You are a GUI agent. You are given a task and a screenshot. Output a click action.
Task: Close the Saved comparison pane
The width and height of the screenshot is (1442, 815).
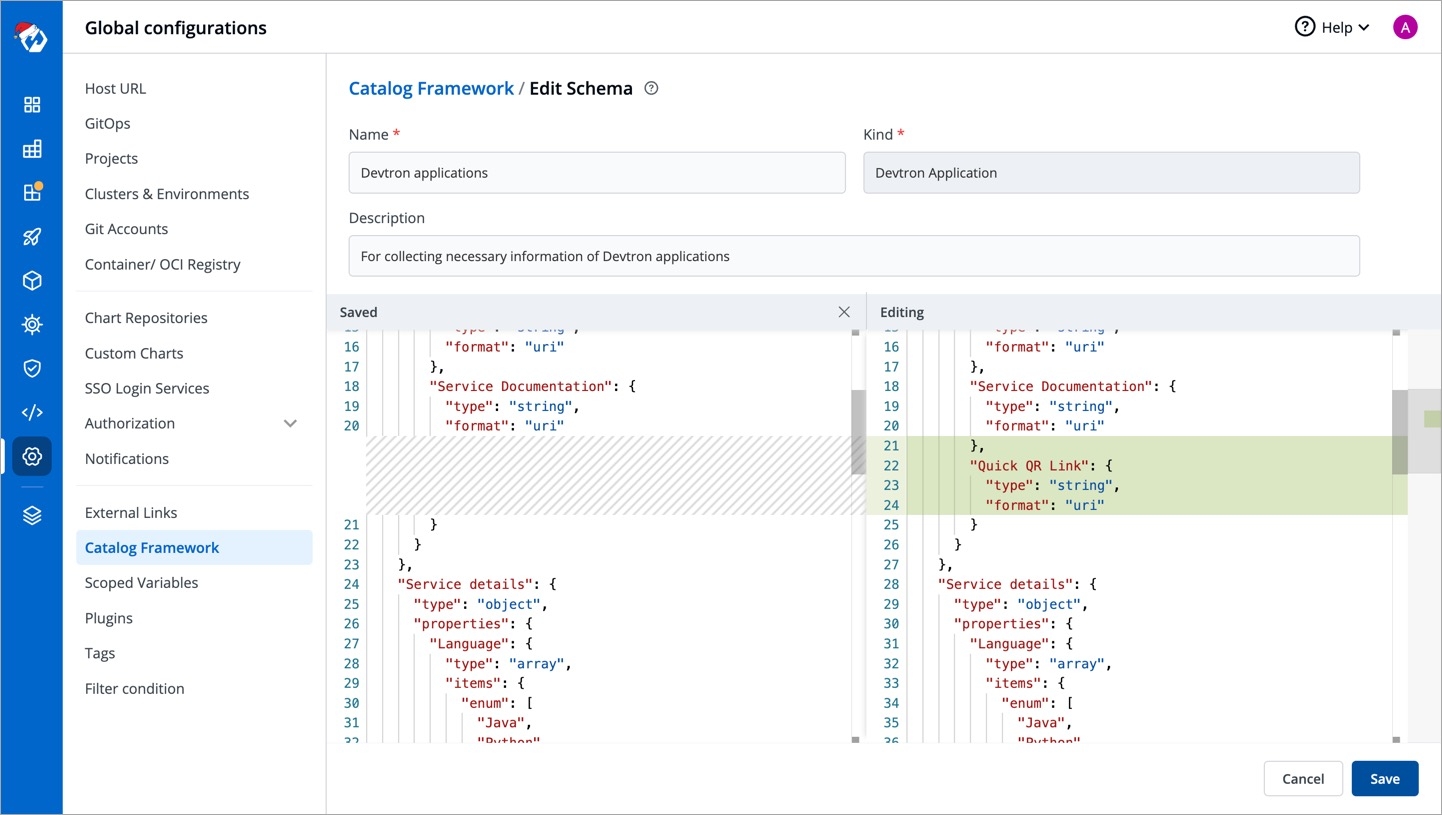click(844, 312)
